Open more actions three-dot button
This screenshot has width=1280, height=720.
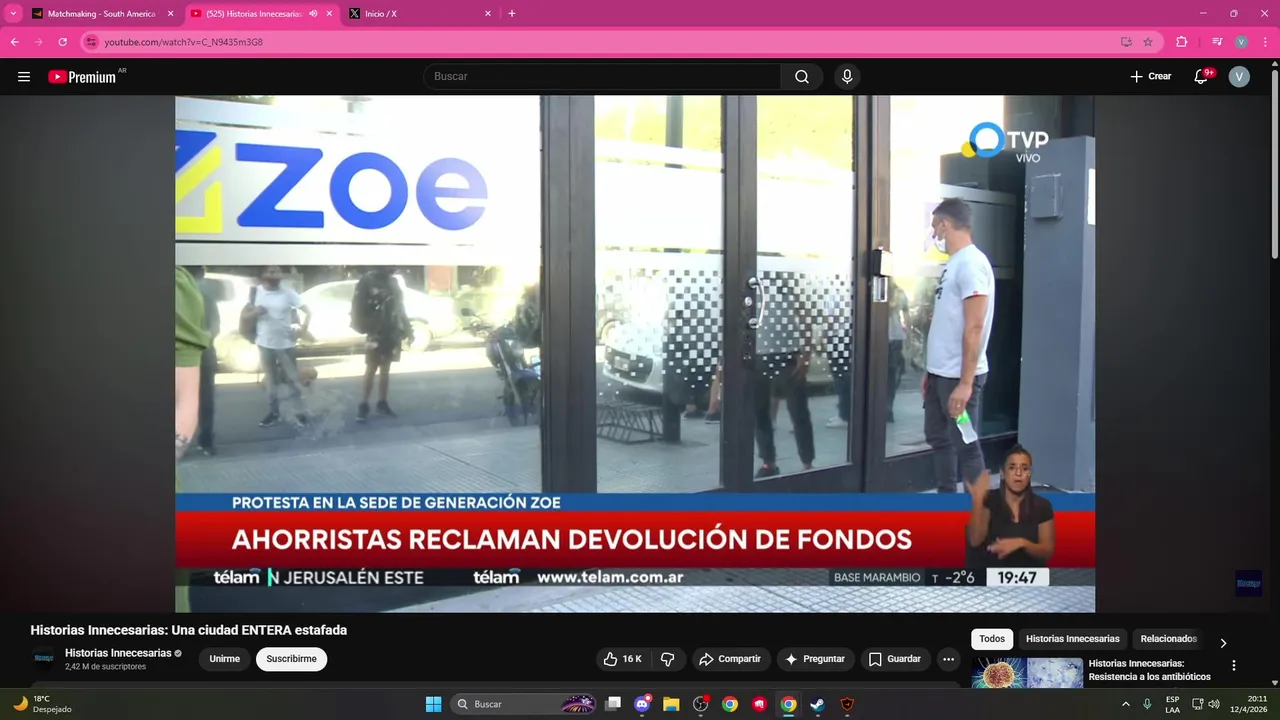[948, 659]
